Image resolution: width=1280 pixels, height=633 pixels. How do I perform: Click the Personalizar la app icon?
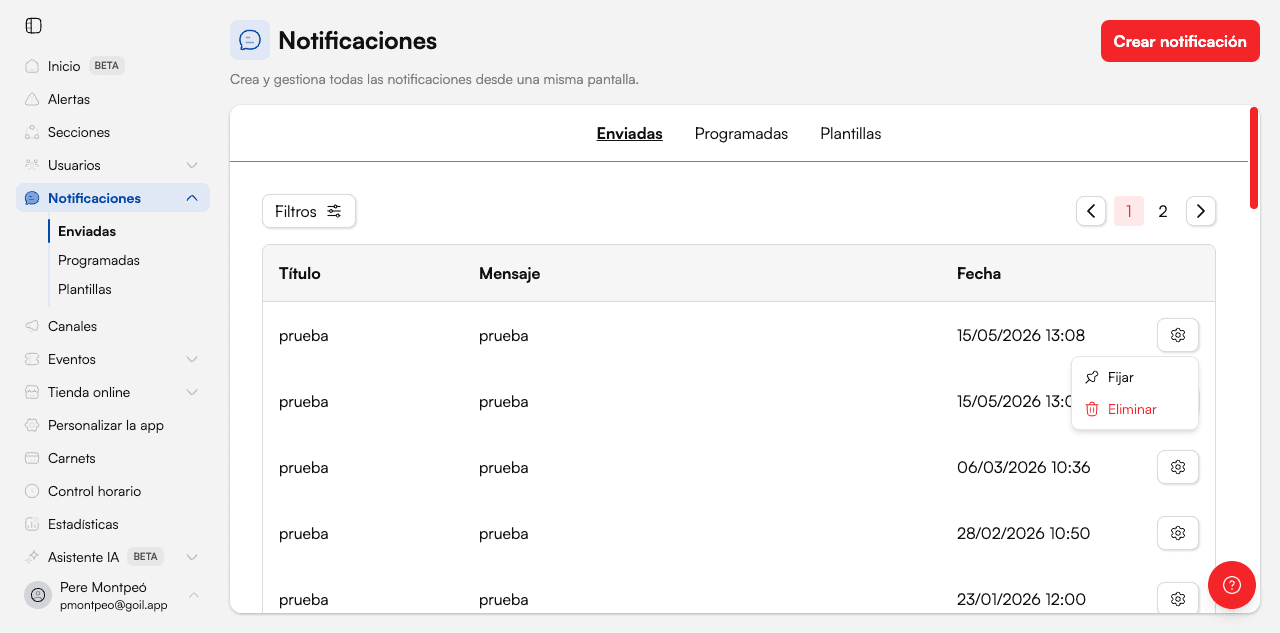[32, 425]
